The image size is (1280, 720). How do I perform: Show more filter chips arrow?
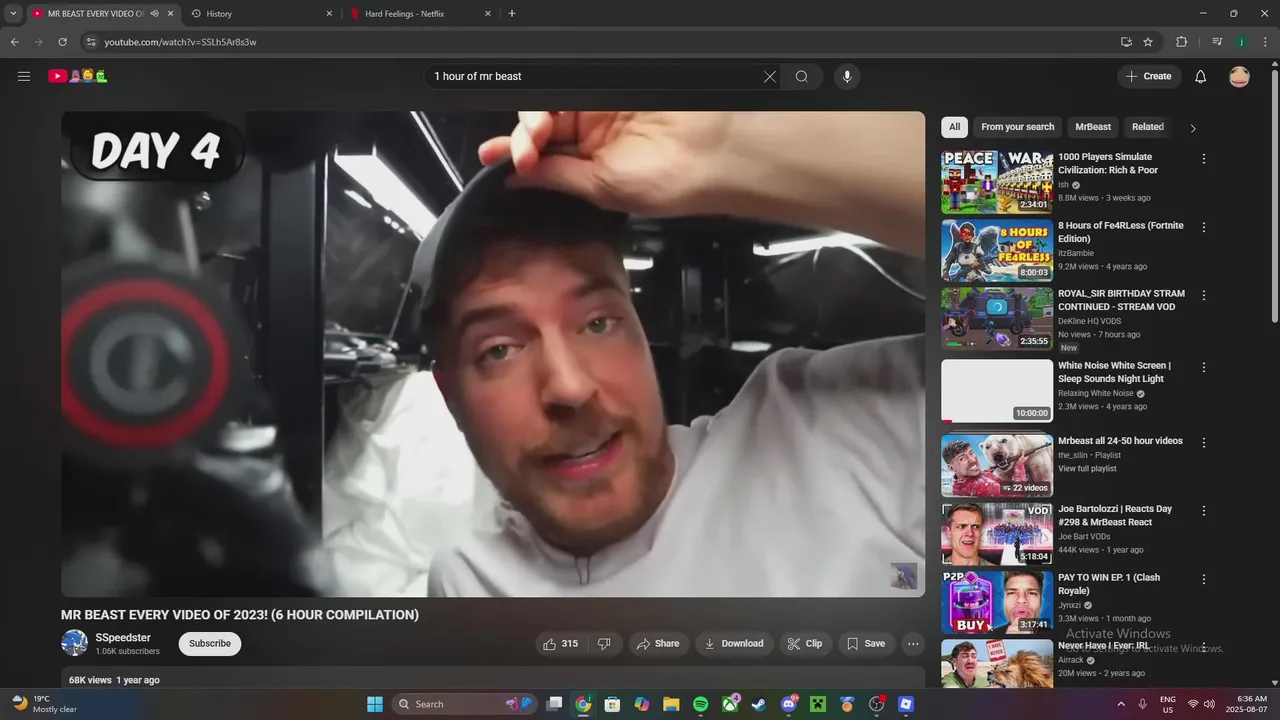tap(1192, 128)
